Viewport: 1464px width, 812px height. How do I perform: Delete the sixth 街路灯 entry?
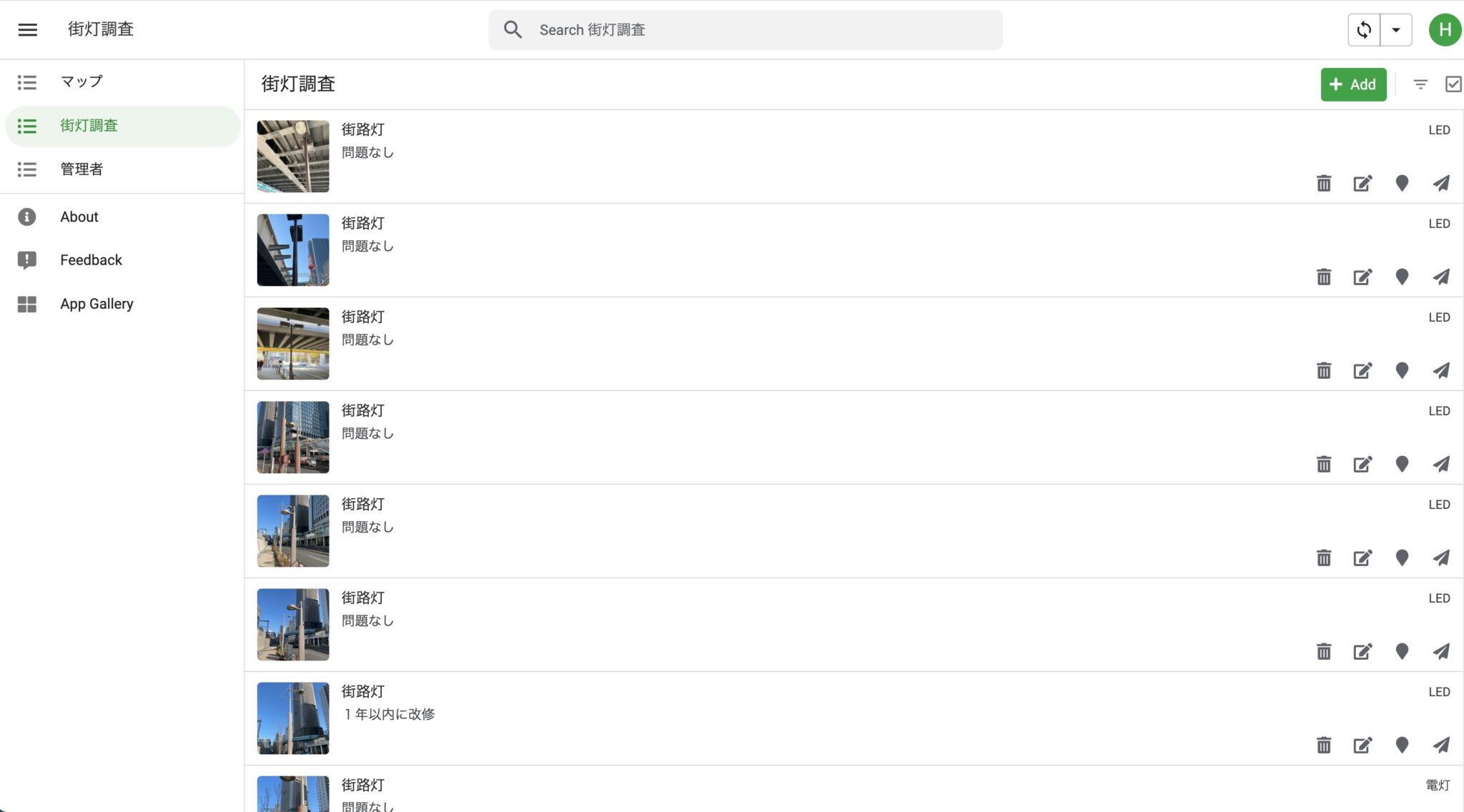(1323, 651)
